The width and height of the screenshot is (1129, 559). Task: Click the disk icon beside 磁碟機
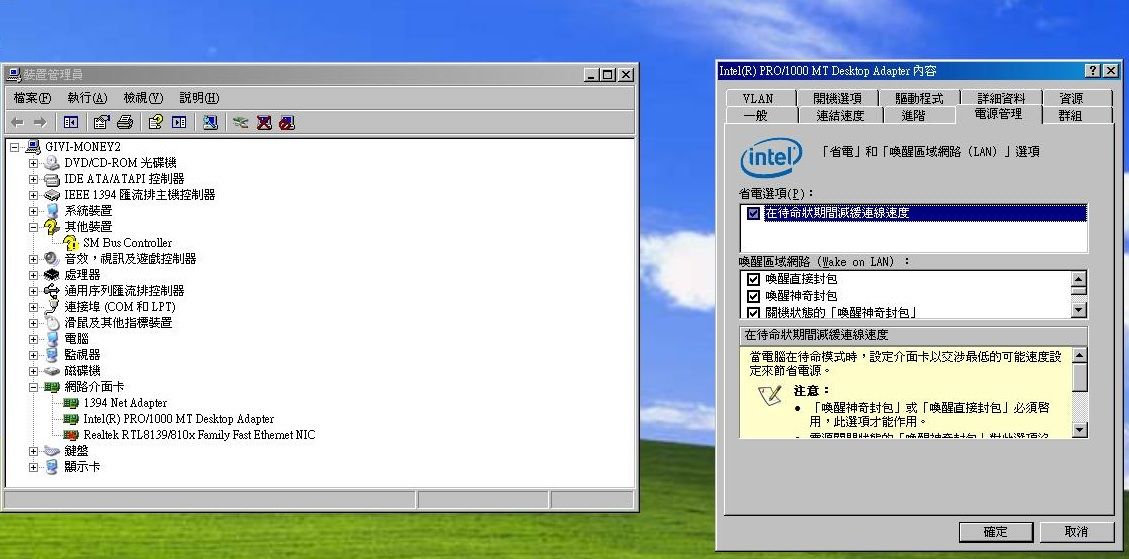point(52,370)
